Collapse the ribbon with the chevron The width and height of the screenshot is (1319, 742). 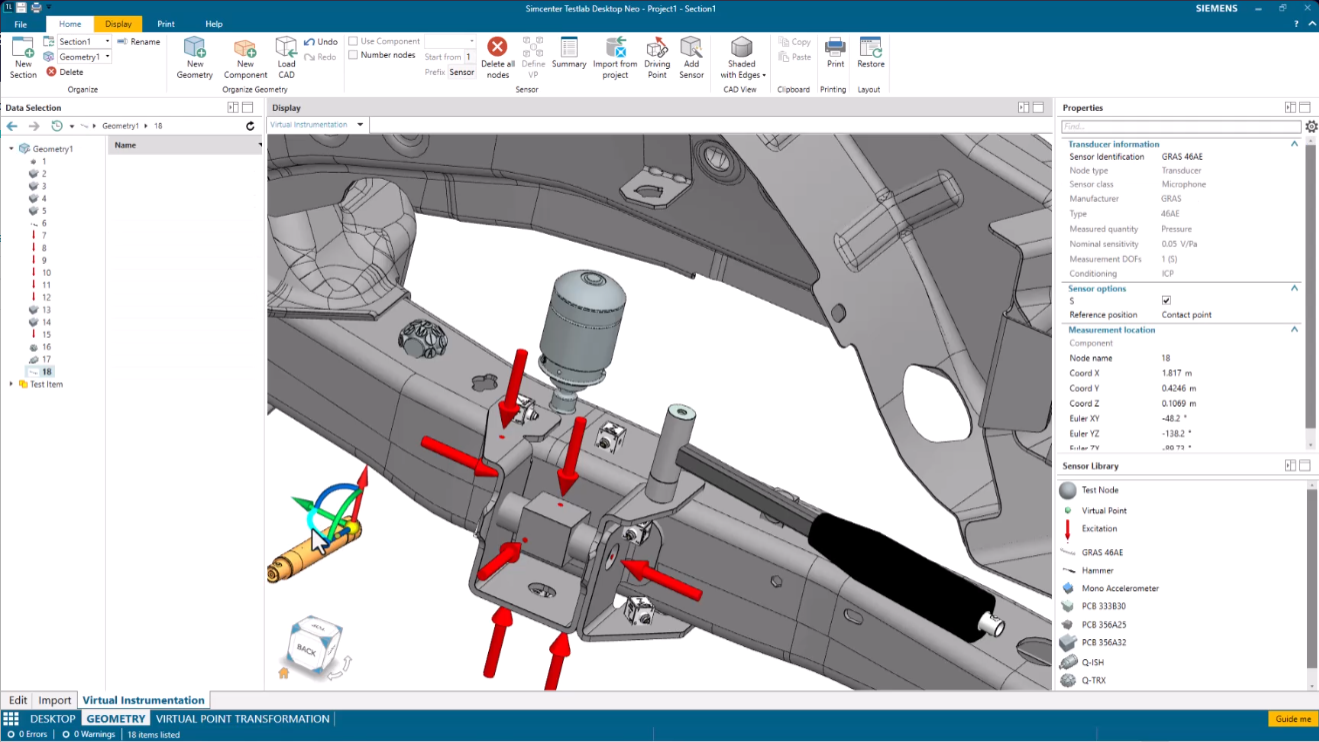click(x=1312, y=23)
